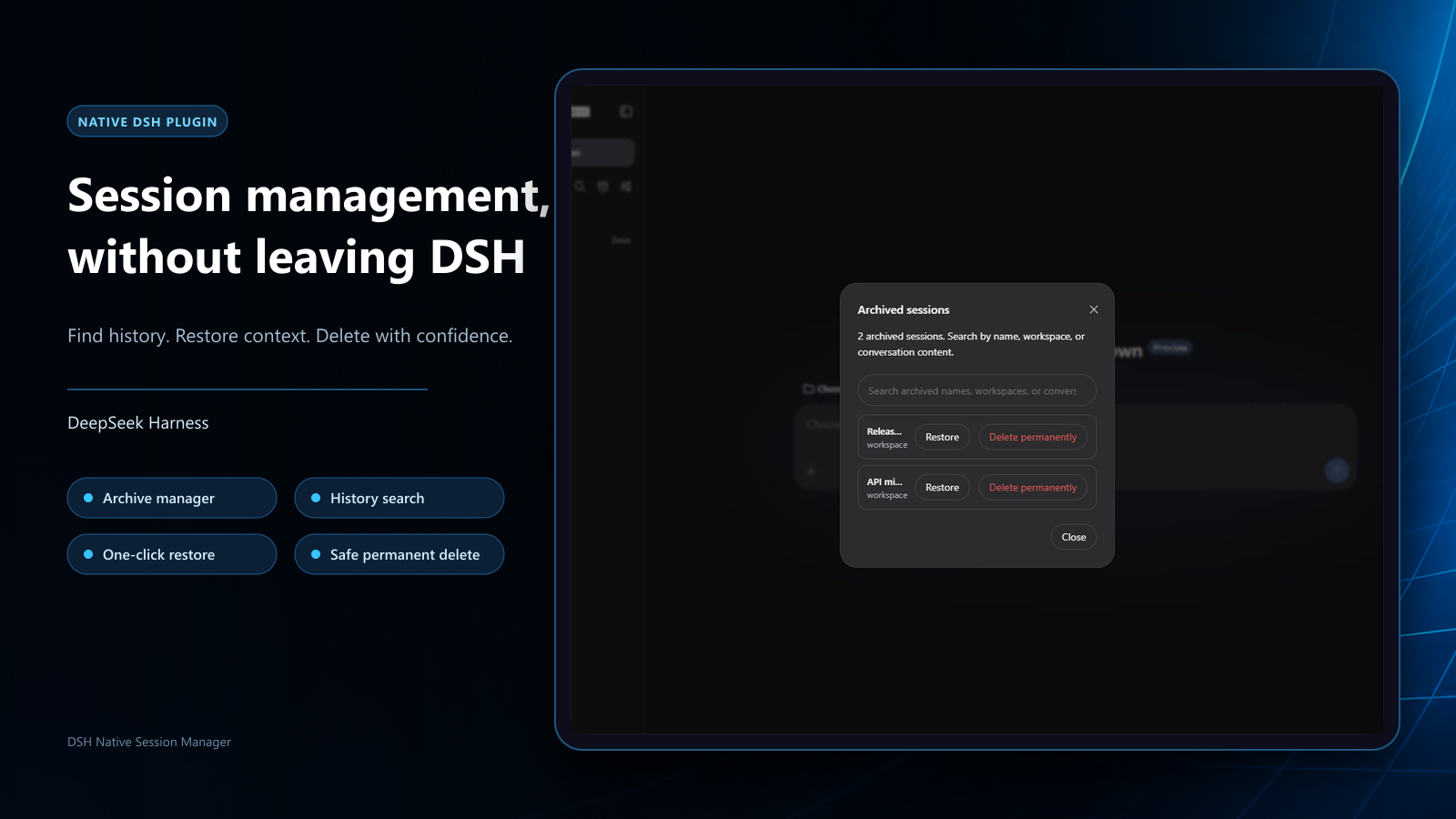Click the DeepSeek Harness text
The width and height of the screenshot is (1456, 819).
tap(138, 423)
